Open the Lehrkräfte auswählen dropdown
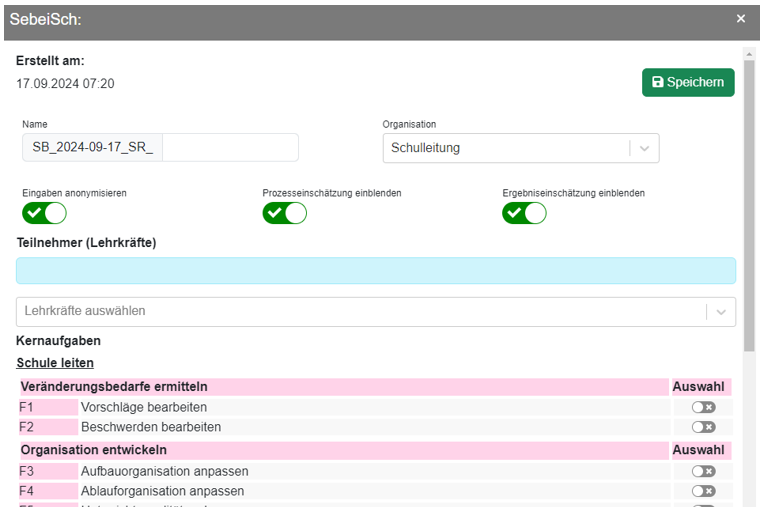Screen dimensions: 762x513 [360, 311]
